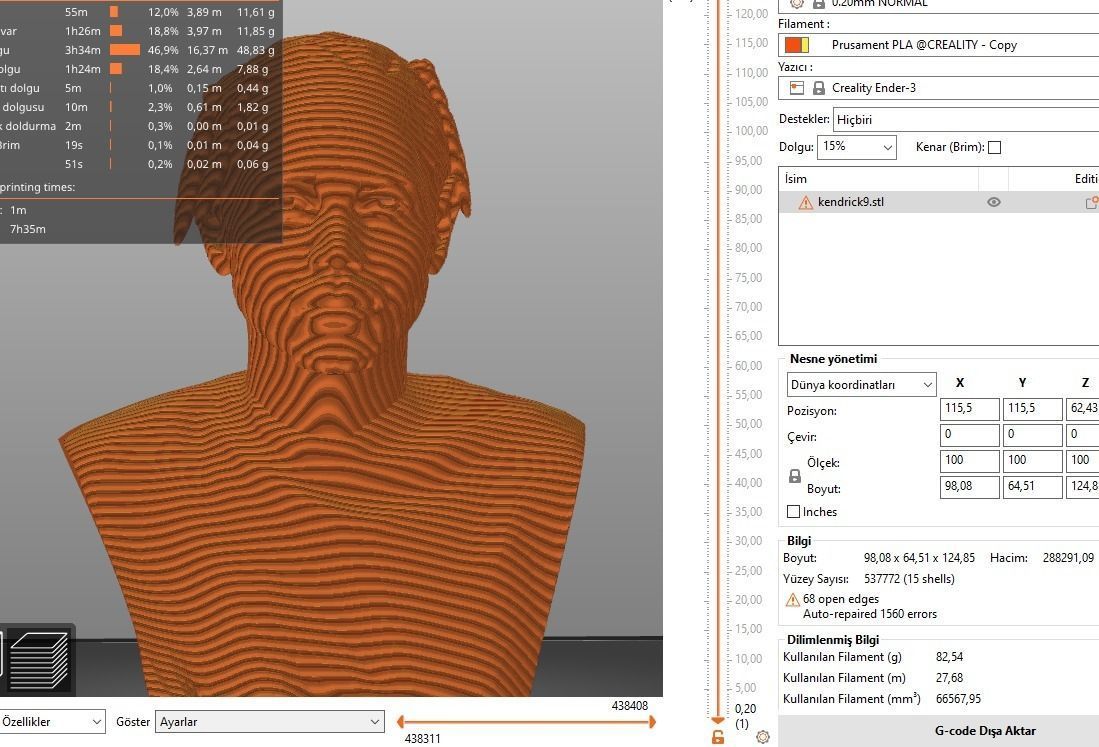Toggle legend row with 3h34m and 46,9%
1099x747 pixels.
click(139, 50)
